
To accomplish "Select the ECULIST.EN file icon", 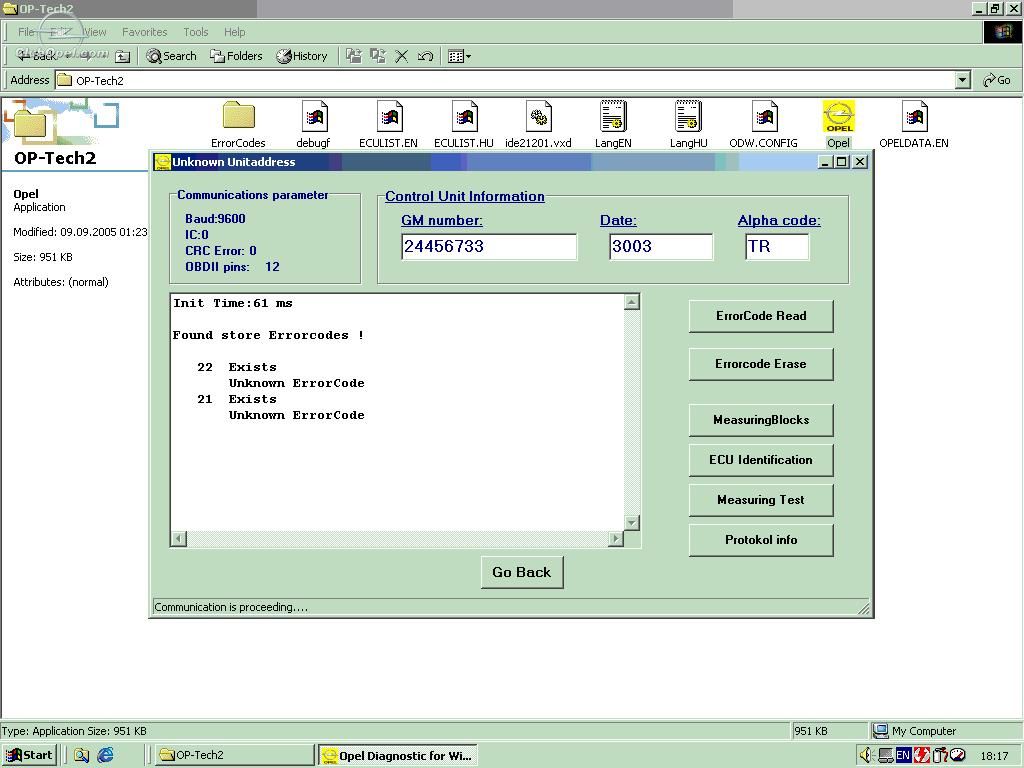I will point(389,125).
